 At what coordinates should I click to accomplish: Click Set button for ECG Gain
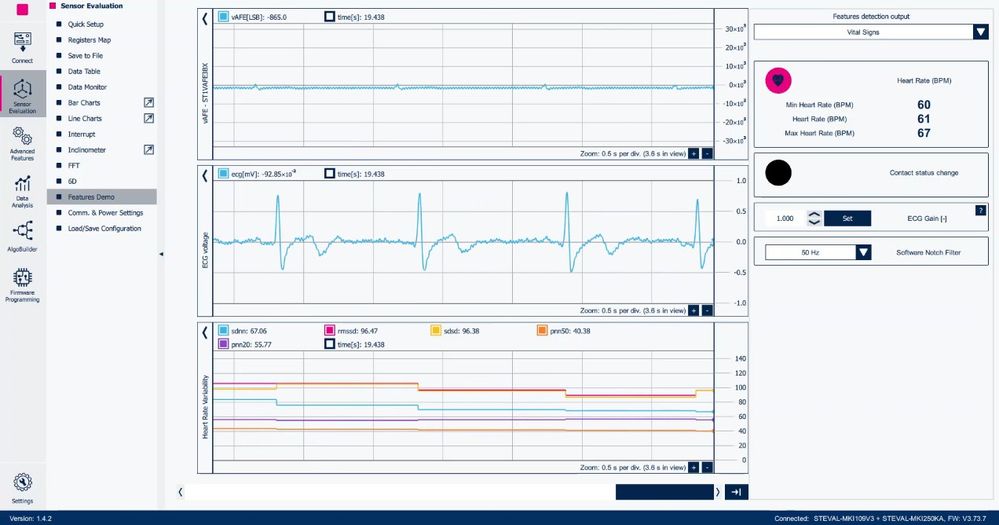847,218
